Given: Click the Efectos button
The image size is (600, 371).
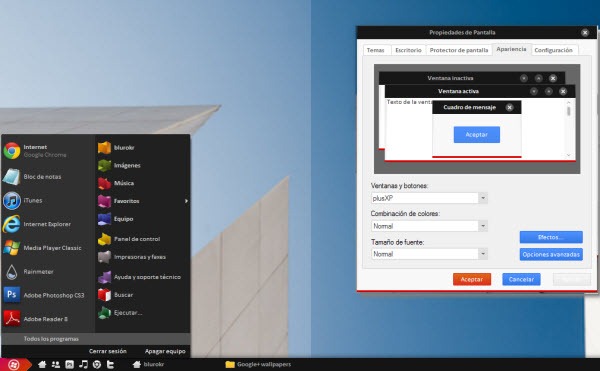Looking at the screenshot, I should click(551, 237).
